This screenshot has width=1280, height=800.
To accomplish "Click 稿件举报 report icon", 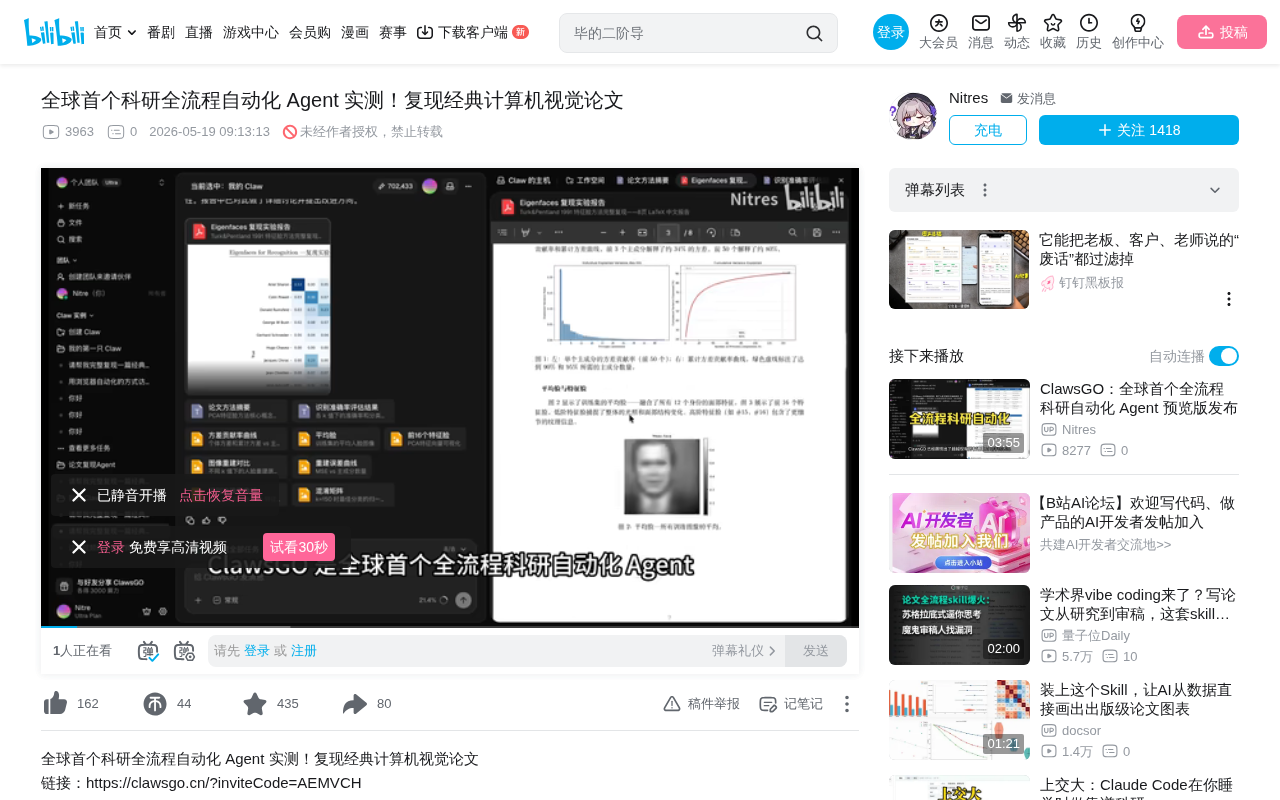I will [672, 704].
